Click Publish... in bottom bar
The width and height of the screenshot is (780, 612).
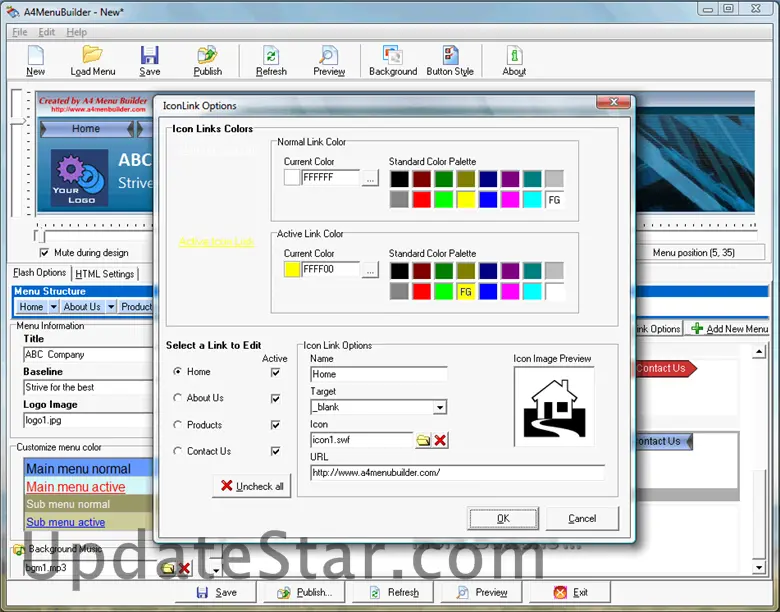[304, 592]
